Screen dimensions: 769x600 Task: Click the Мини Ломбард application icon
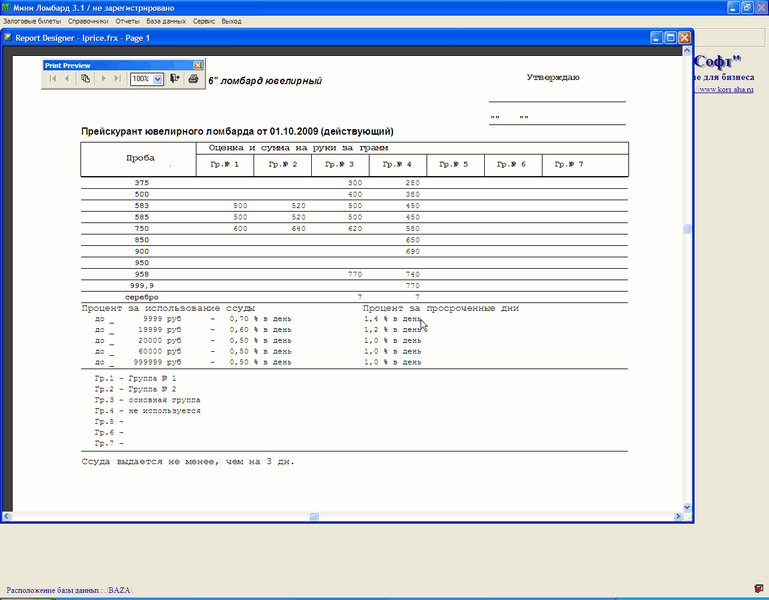6,7
